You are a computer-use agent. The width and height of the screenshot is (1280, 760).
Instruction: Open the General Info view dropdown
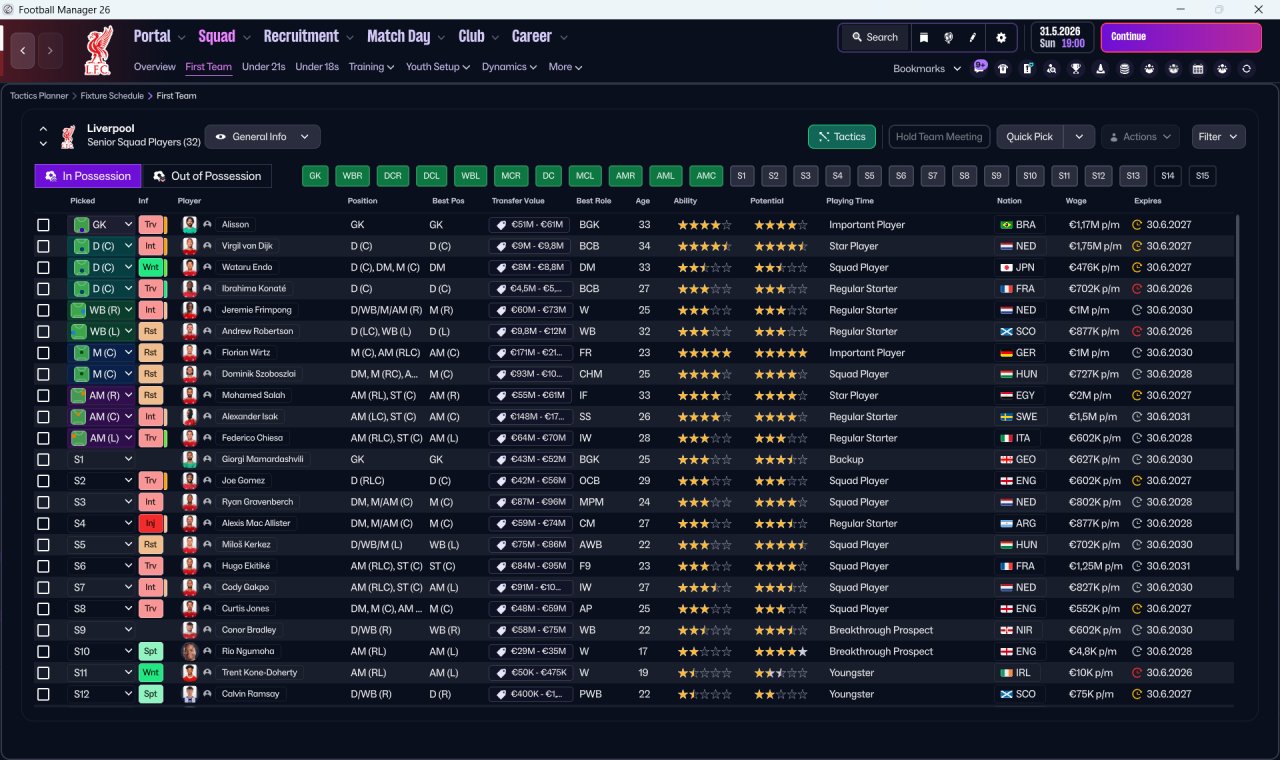pyautogui.click(x=262, y=137)
